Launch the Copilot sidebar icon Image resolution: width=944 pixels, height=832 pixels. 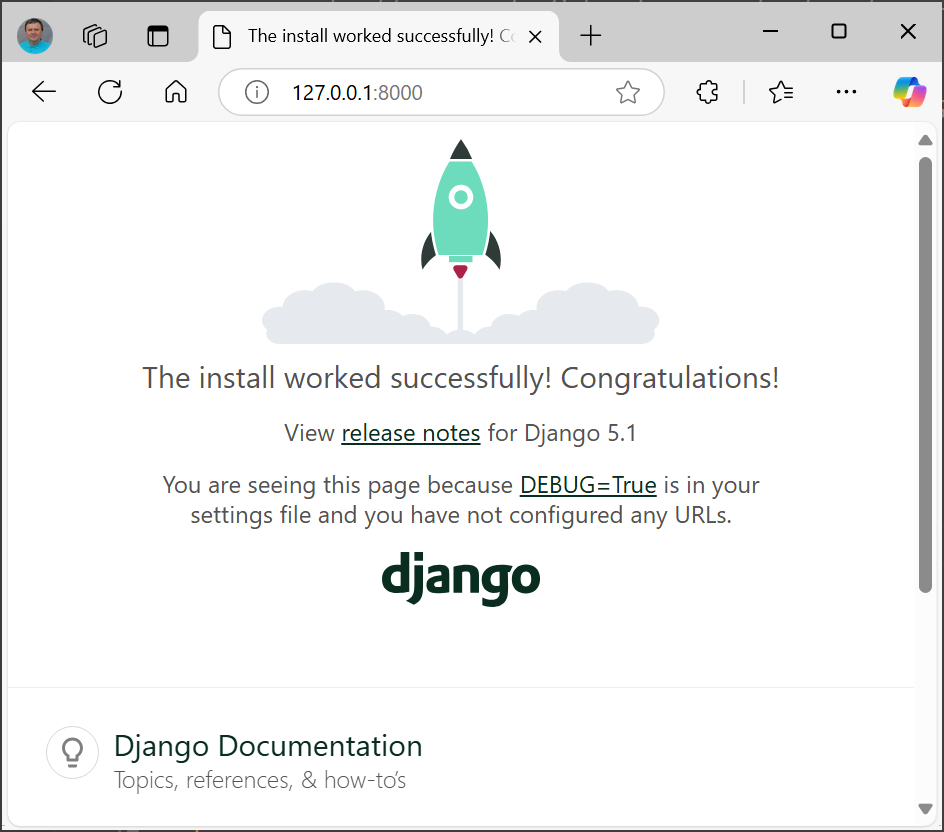point(909,93)
